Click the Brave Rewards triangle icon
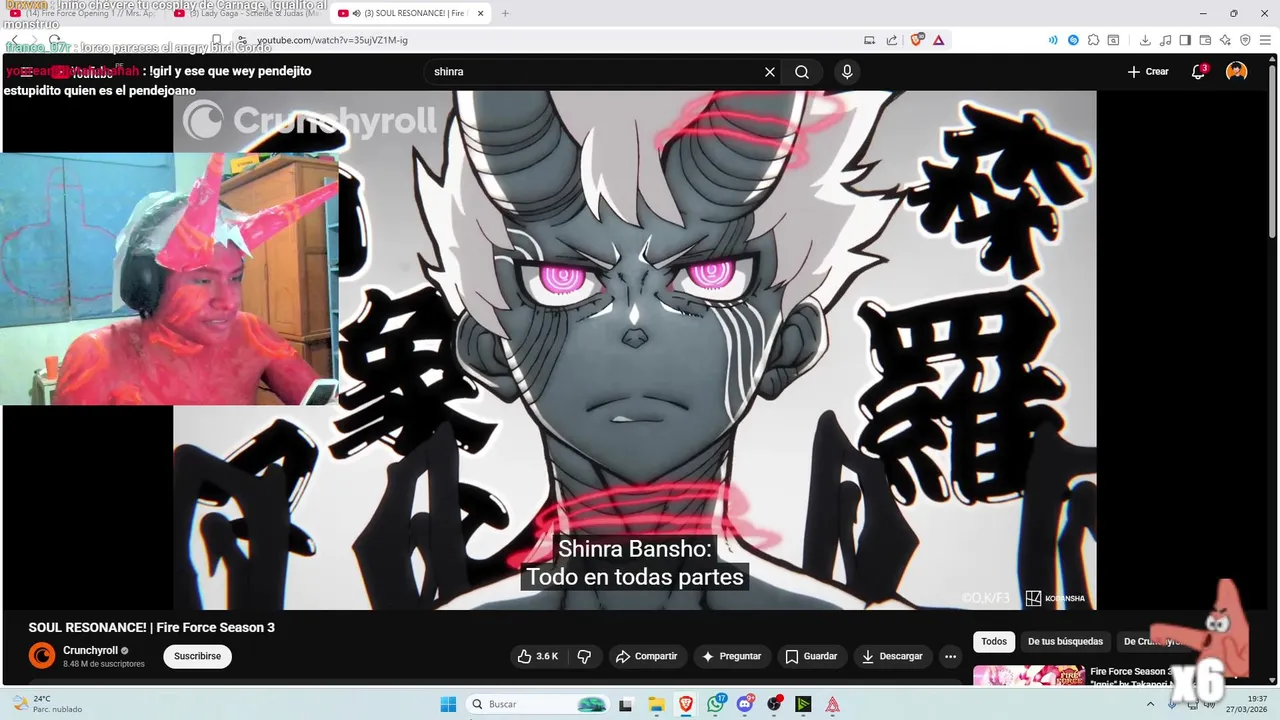 [x=939, y=40]
